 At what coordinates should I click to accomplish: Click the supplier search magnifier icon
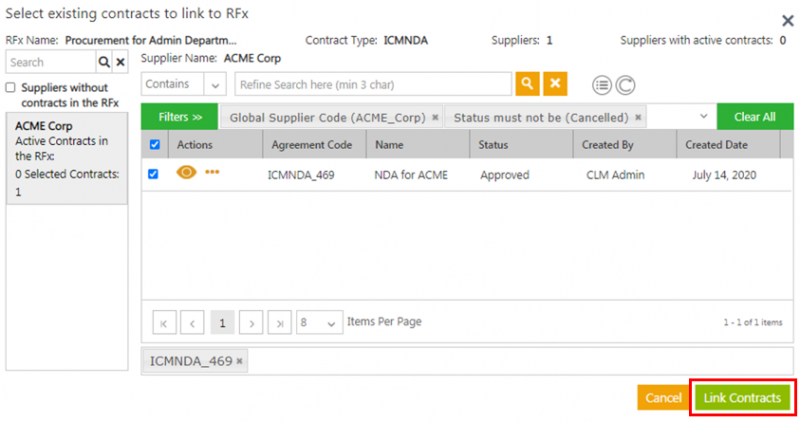pyautogui.click(x=103, y=62)
